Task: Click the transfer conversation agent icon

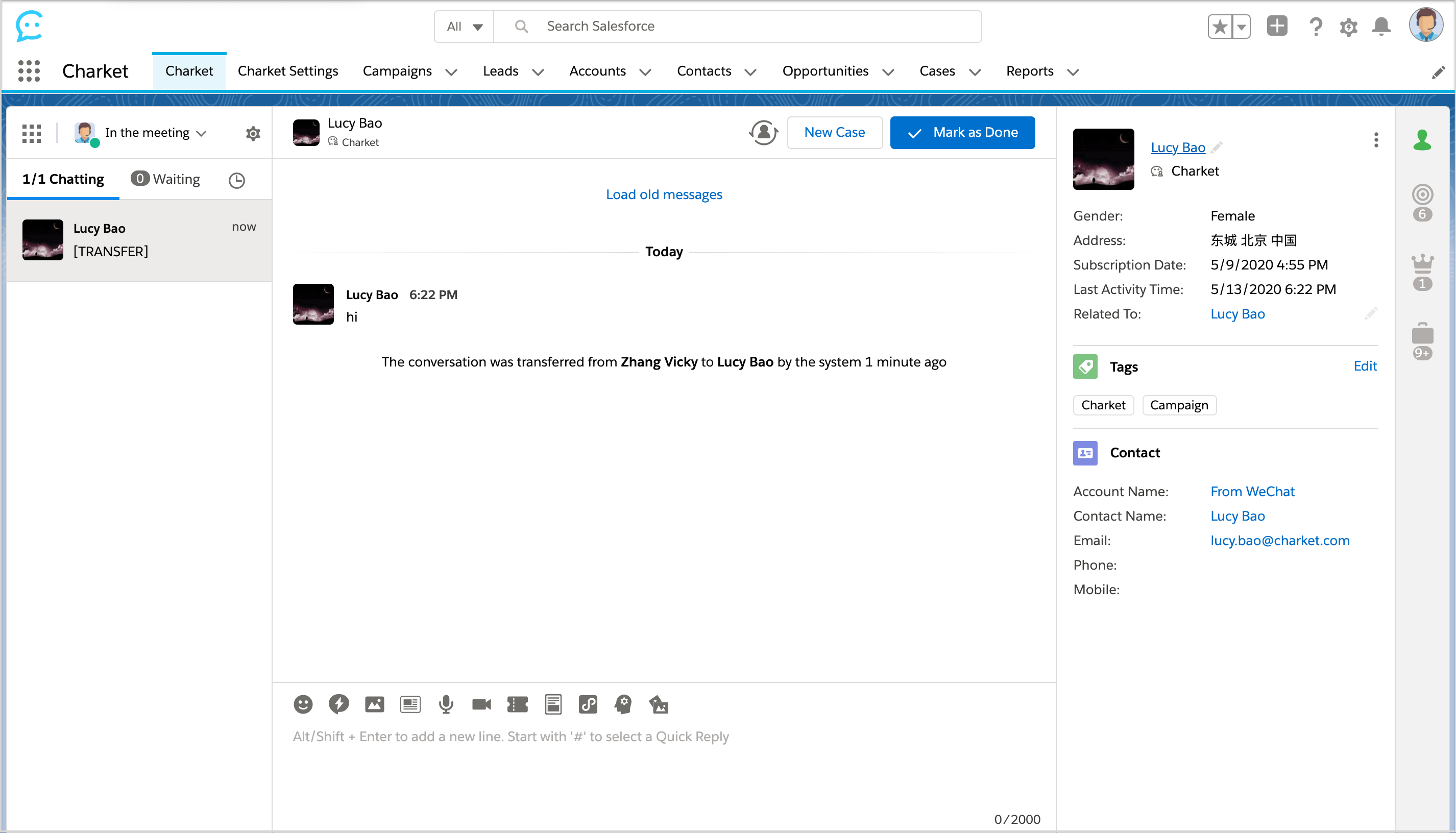Action: [x=763, y=133]
